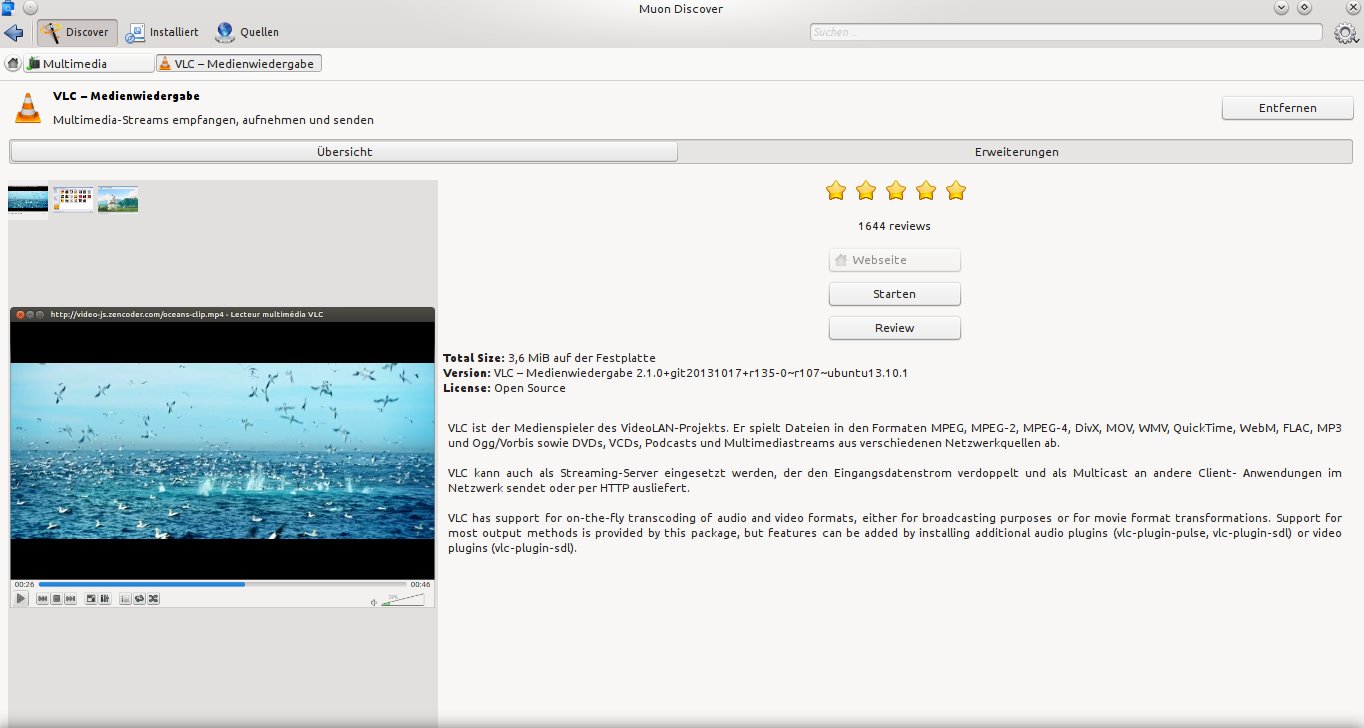Write a rating via the Review button
Image resolution: width=1364 pixels, height=728 pixels.
(895, 328)
